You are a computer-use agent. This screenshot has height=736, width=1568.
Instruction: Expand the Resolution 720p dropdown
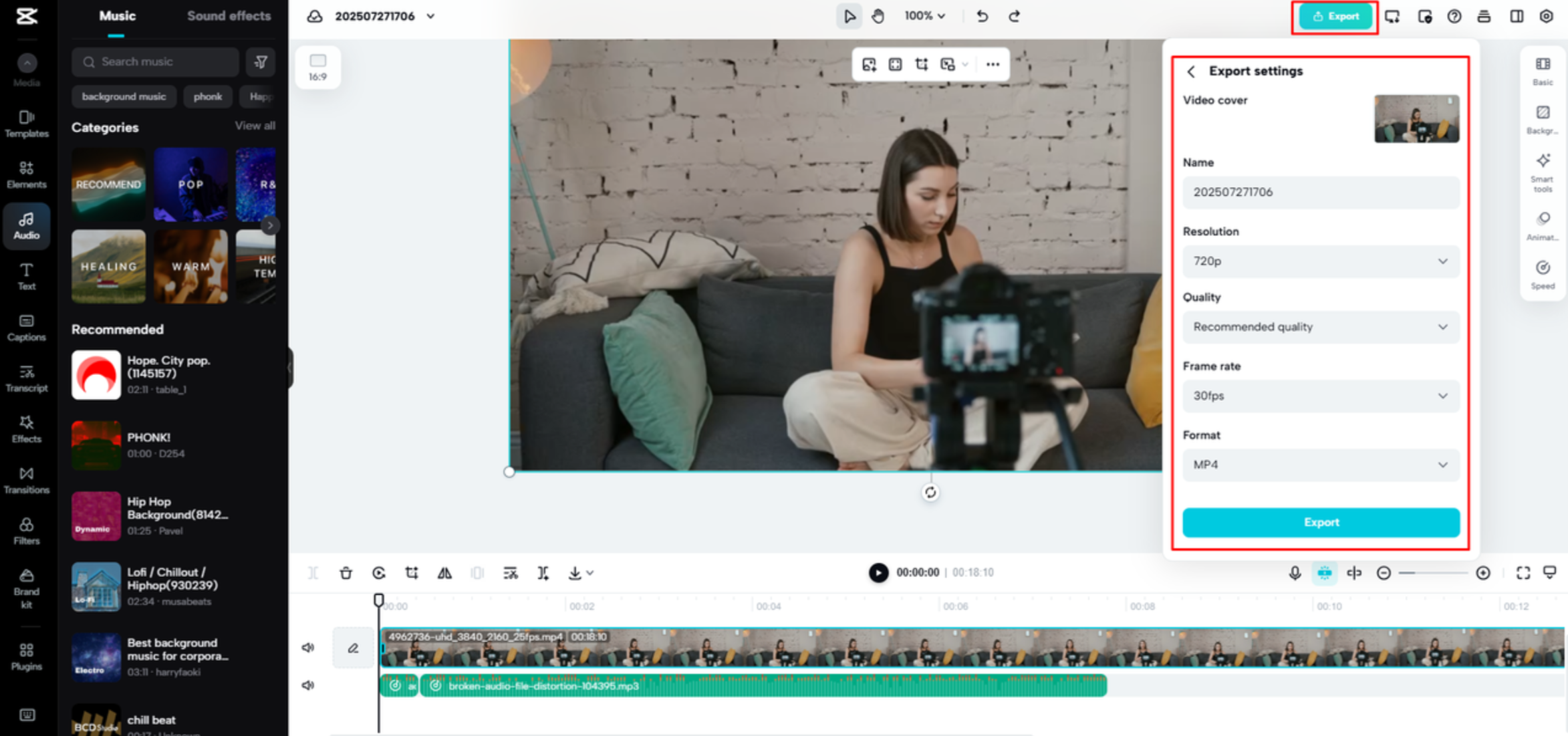tap(1320, 261)
